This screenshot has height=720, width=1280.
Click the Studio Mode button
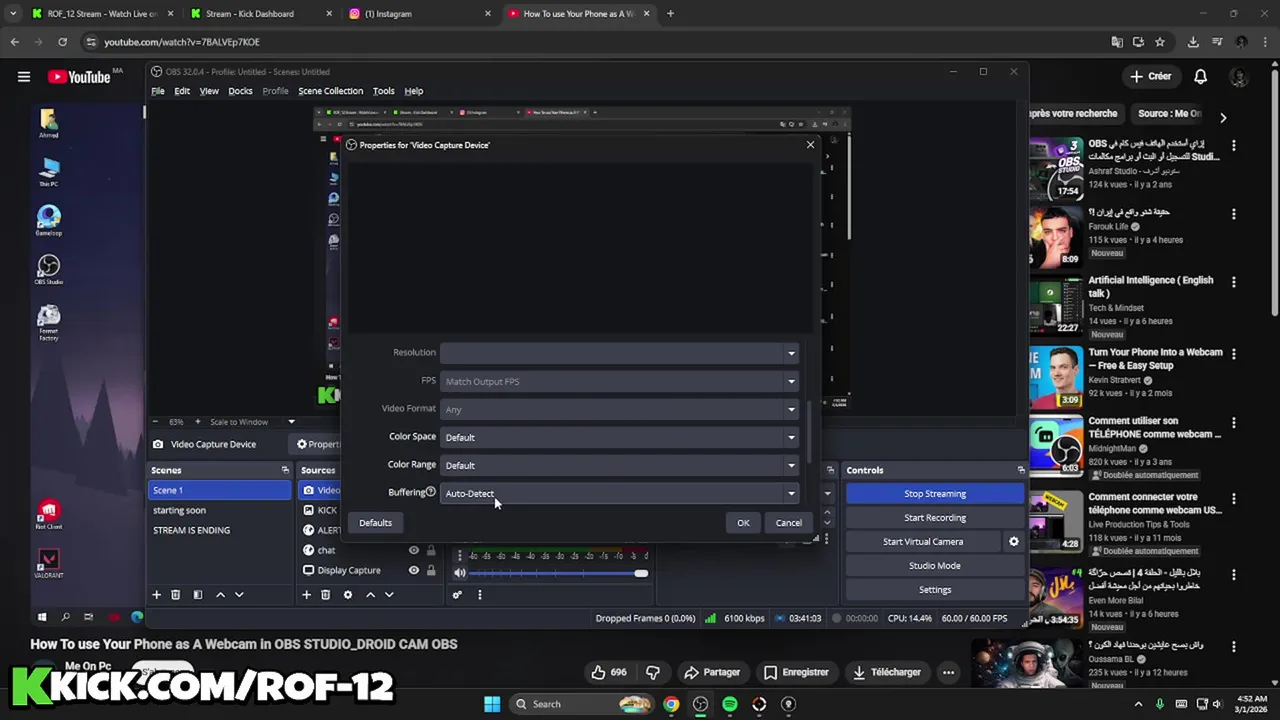(x=935, y=566)
